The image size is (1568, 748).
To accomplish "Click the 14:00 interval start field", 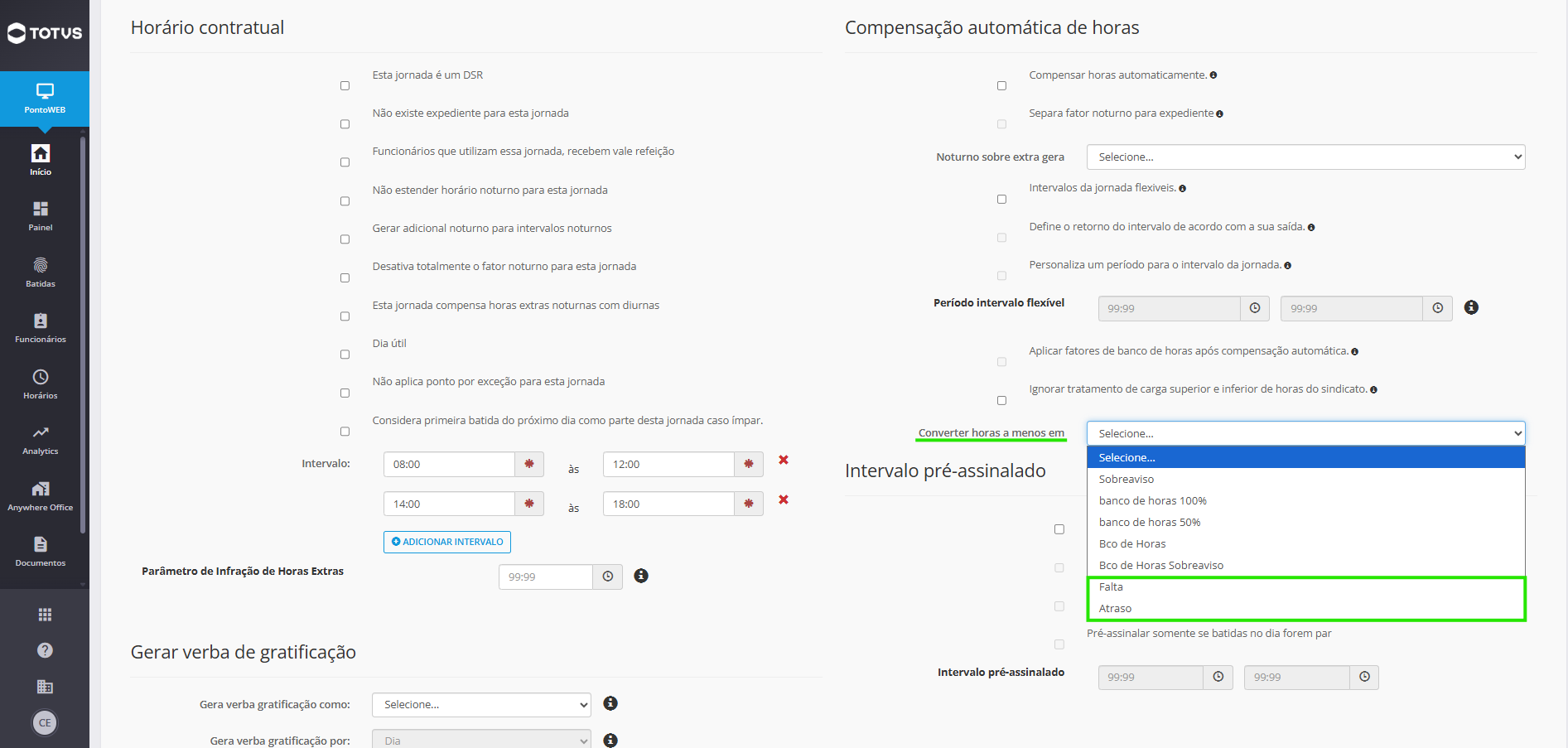I will click(x=449, y=504).
